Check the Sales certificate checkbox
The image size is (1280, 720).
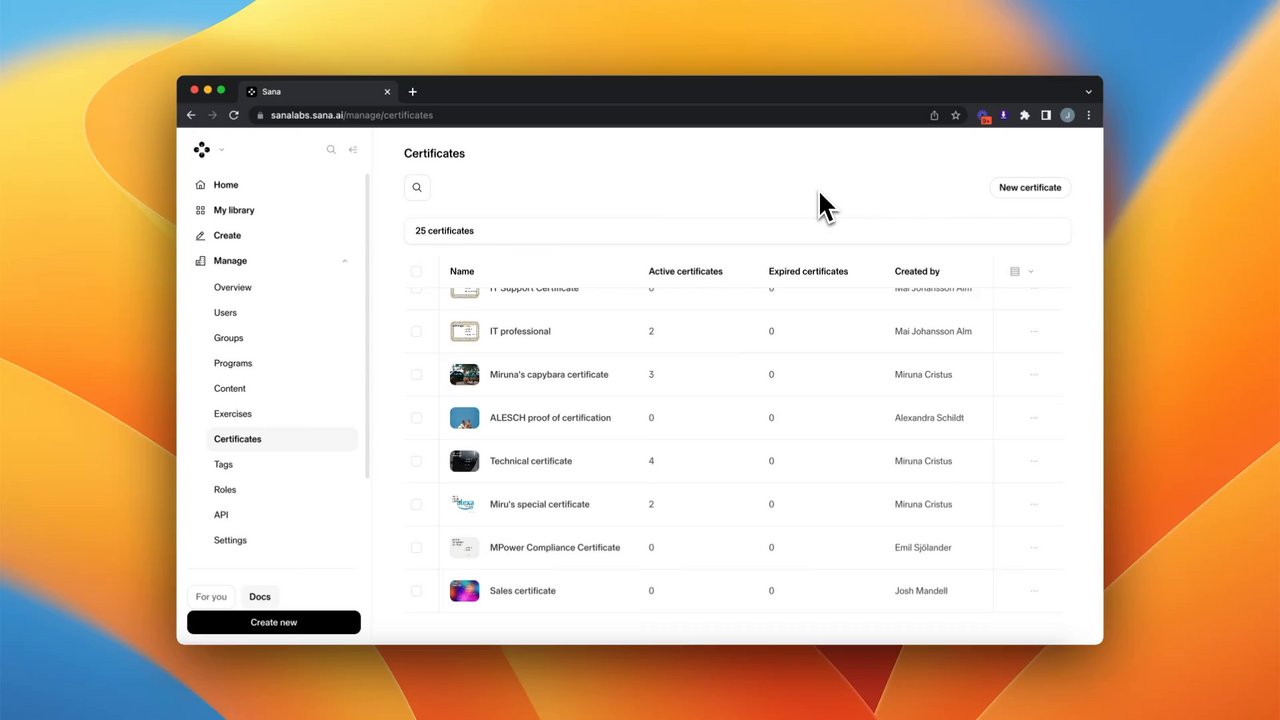point(416,591)
